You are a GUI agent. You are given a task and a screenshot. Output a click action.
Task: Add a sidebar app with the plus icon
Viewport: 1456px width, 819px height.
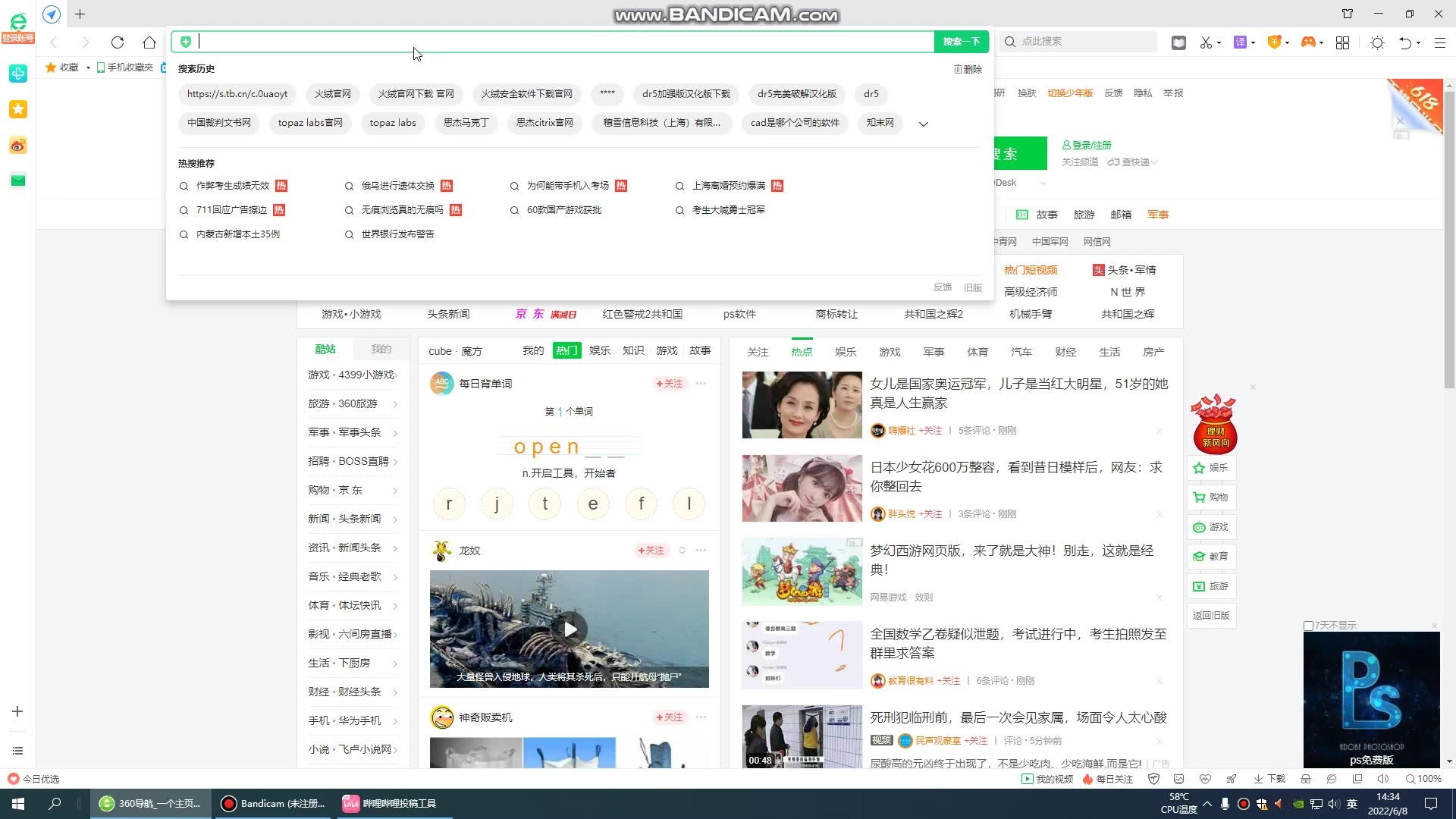point(17,711)
